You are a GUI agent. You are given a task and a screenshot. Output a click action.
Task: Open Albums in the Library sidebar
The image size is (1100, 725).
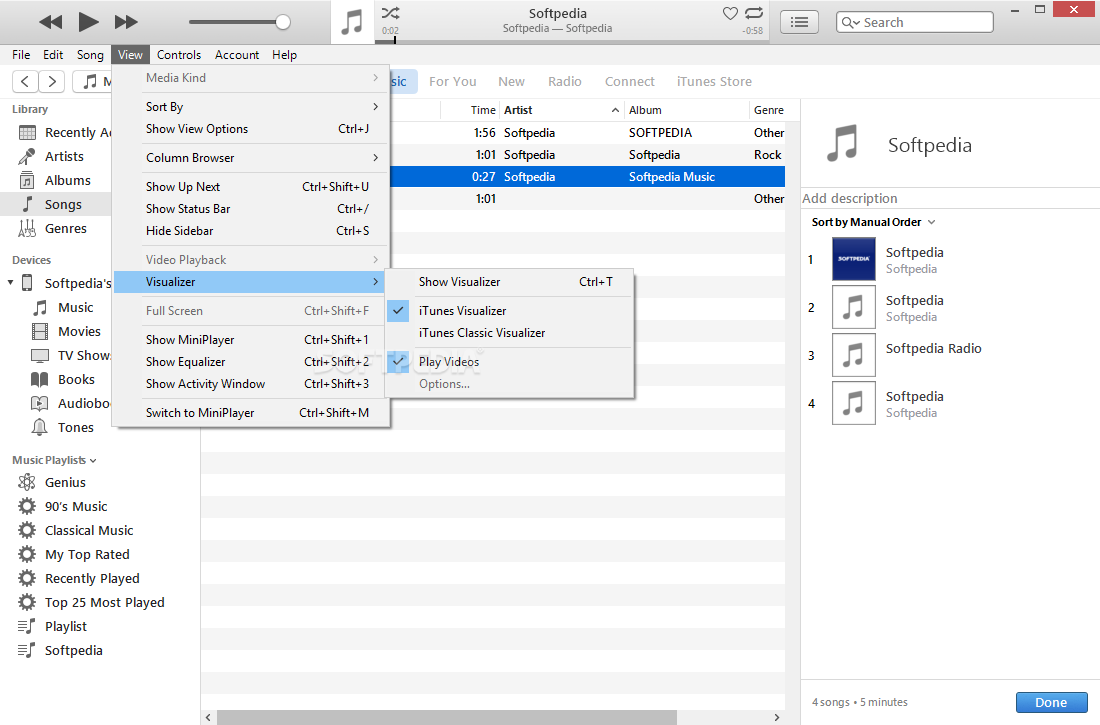(x=55, y=180)
